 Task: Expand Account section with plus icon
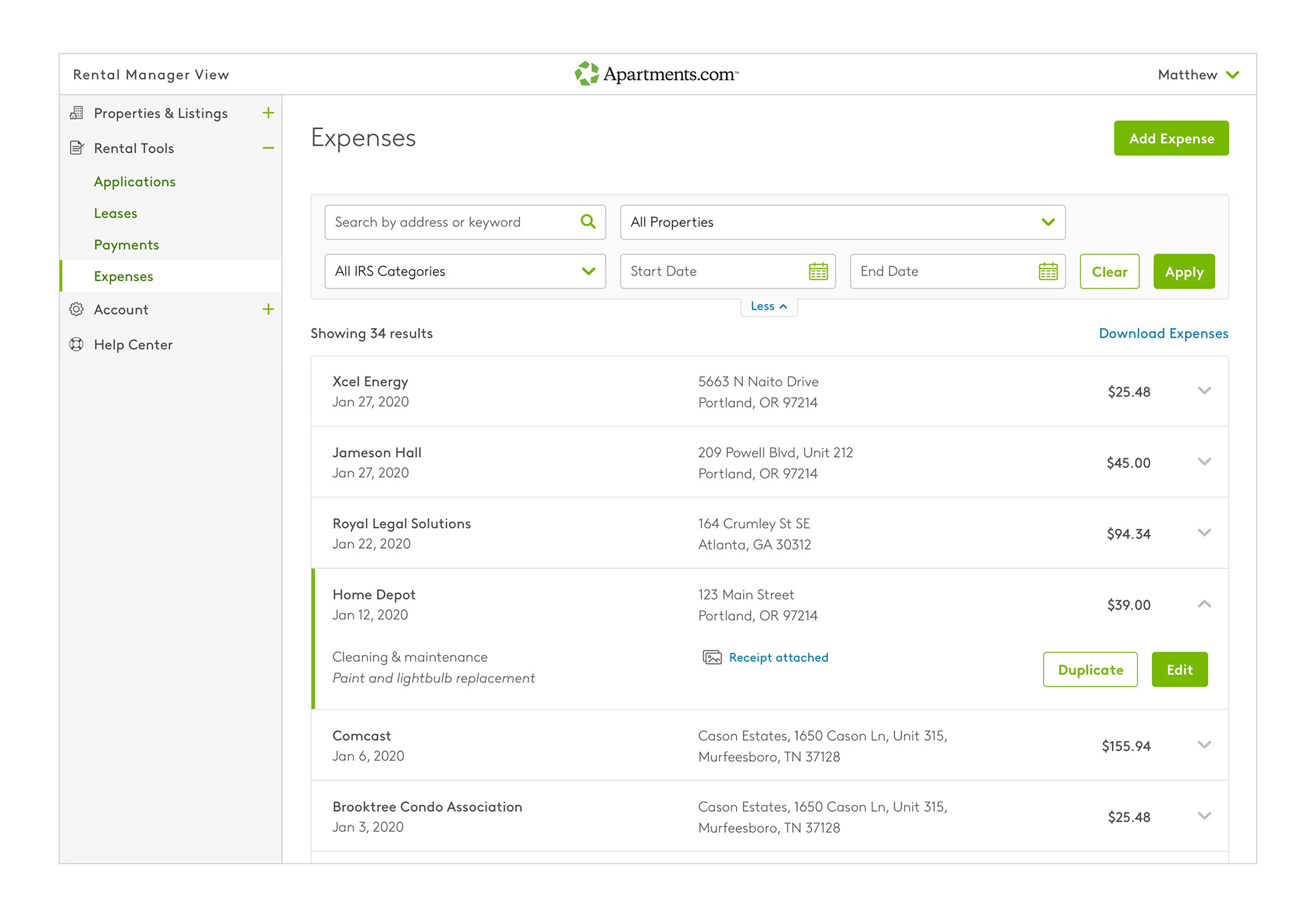click(268, 310)
